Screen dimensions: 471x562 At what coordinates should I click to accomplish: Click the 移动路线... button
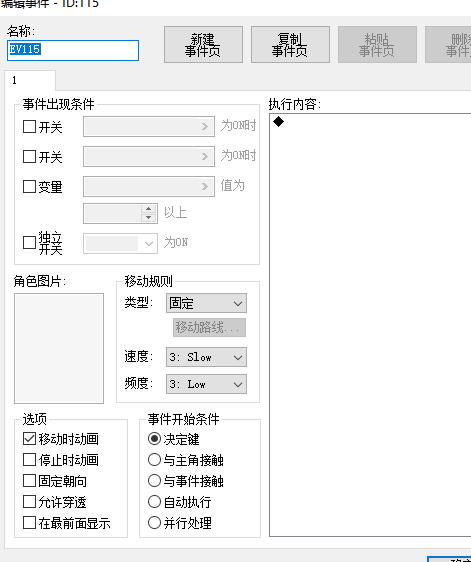(209, 328)
